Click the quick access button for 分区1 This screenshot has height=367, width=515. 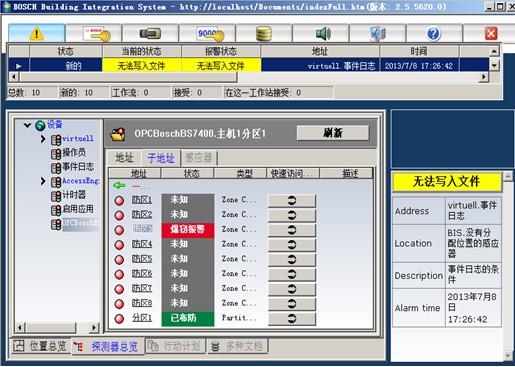[292, 319]
